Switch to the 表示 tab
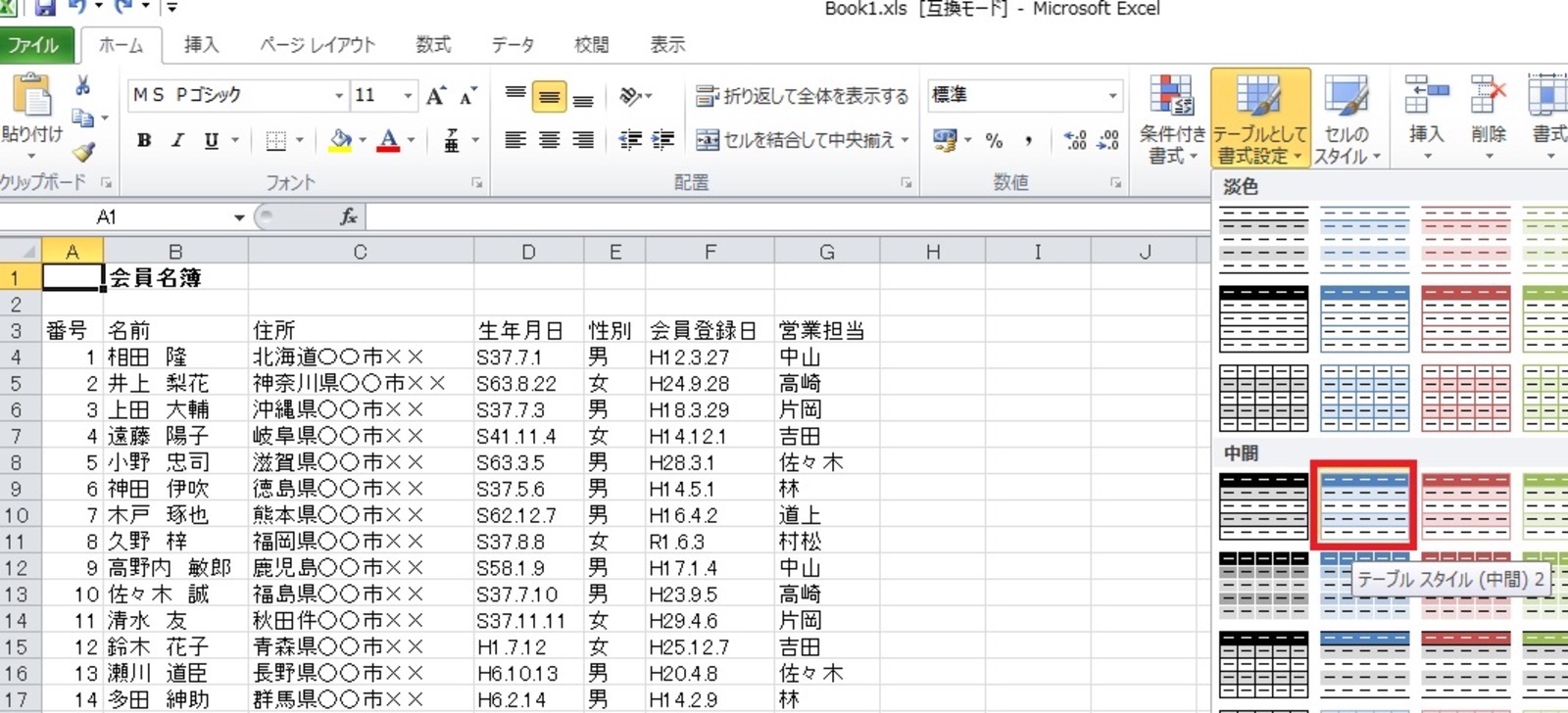1568x713 pixels. coord(667,45)
